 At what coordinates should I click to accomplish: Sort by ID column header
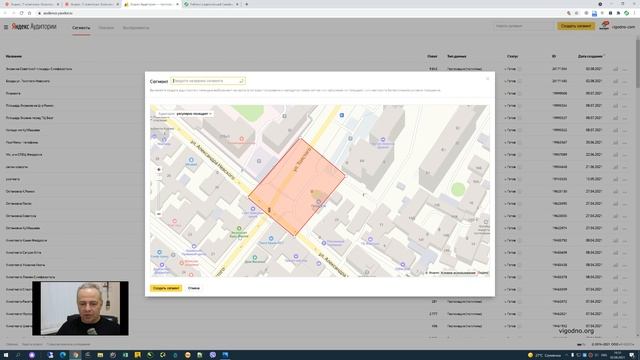pos(554,56)
